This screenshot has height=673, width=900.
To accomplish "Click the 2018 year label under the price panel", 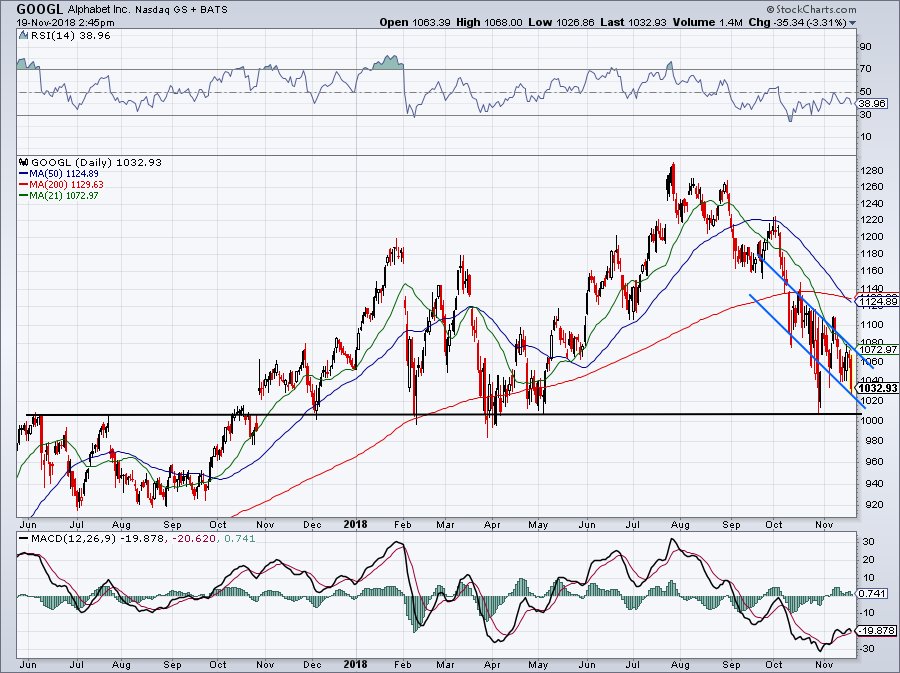I will pyautogui.click(x=355, y=524).
